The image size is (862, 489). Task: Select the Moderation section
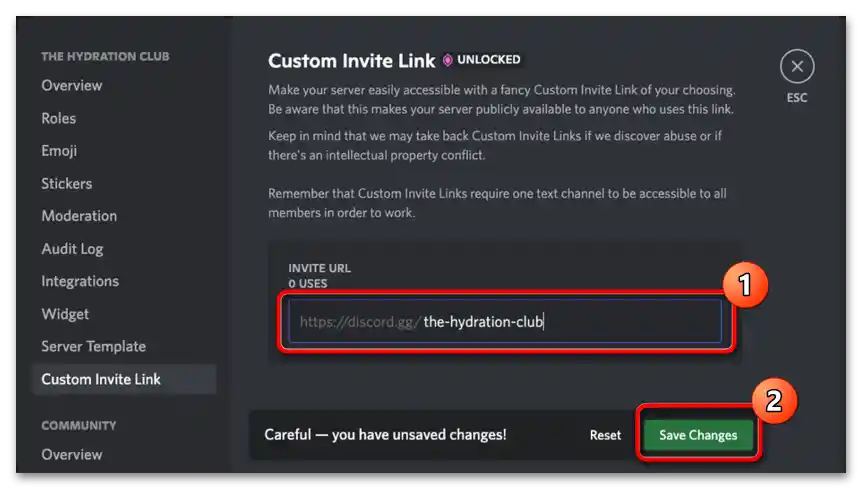pyautogui.click(x=79, y=216)
